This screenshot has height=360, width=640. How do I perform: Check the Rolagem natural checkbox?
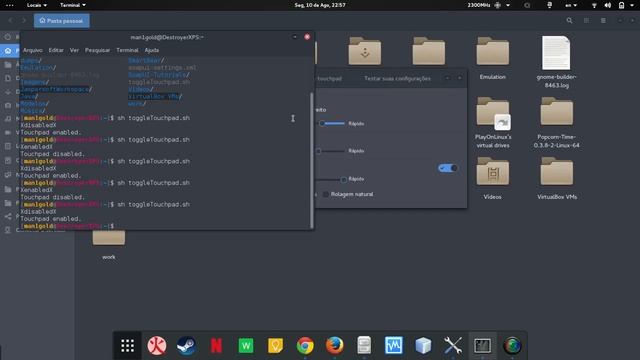tap(325, 194)
